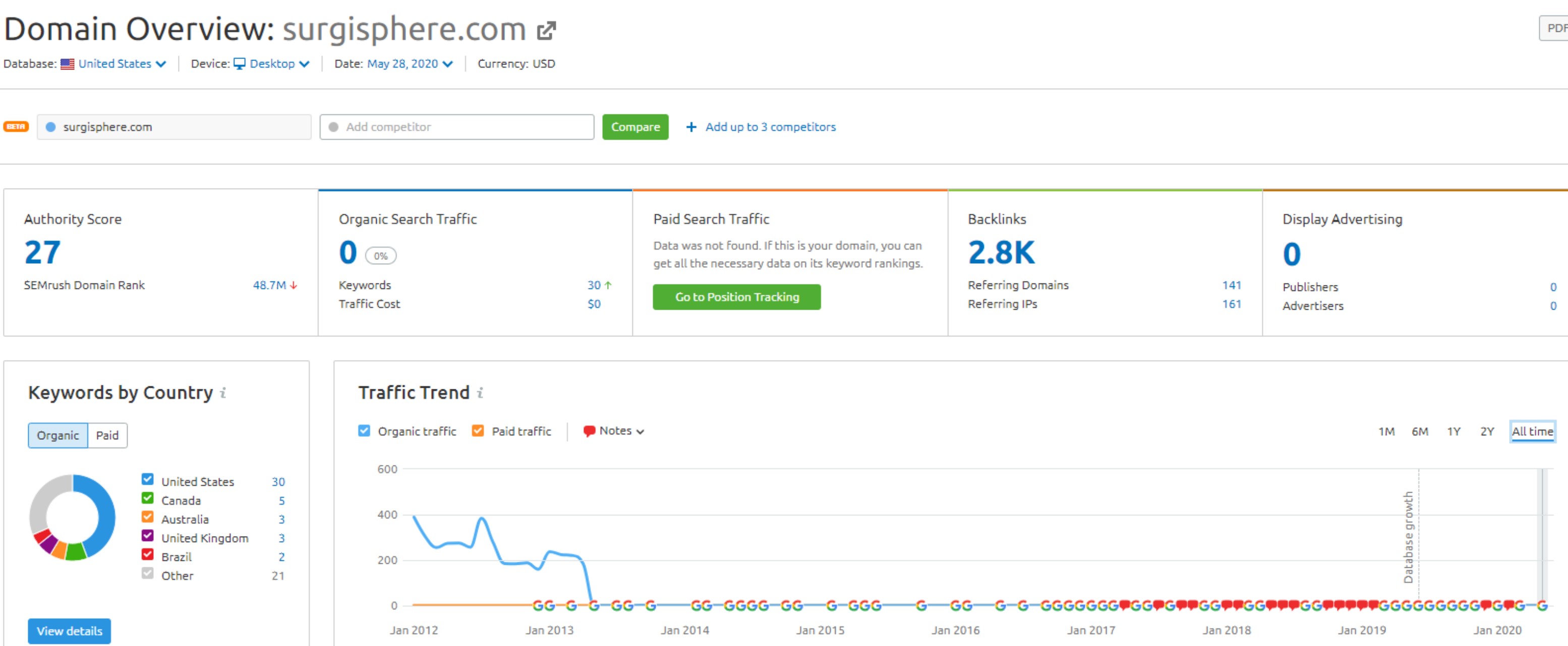Click the green Canada donut segment
The image size is (1568, 646).
(76, 552)
